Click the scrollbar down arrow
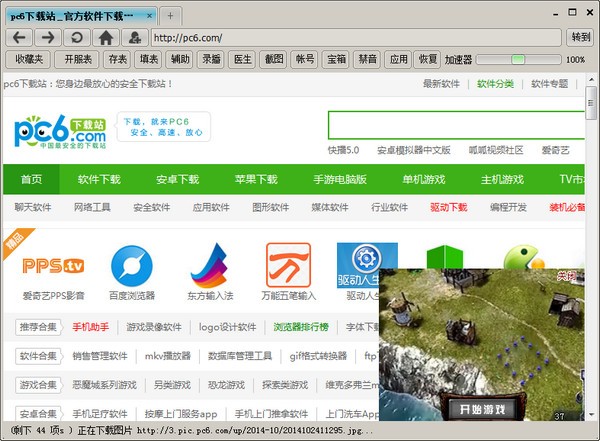 [591, 415]
